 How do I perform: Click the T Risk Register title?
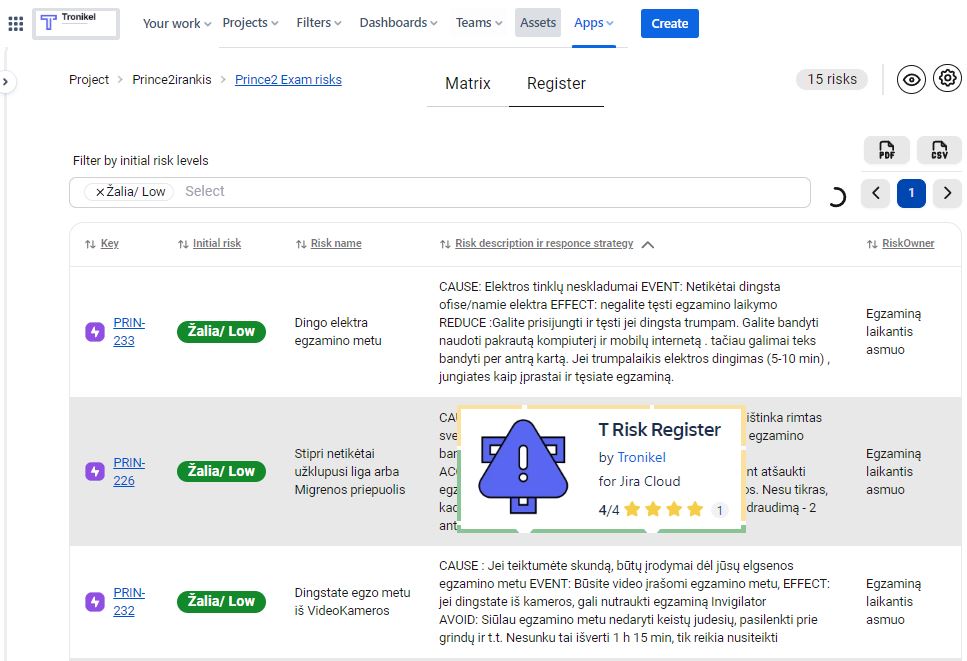click(x=659, y=430)
